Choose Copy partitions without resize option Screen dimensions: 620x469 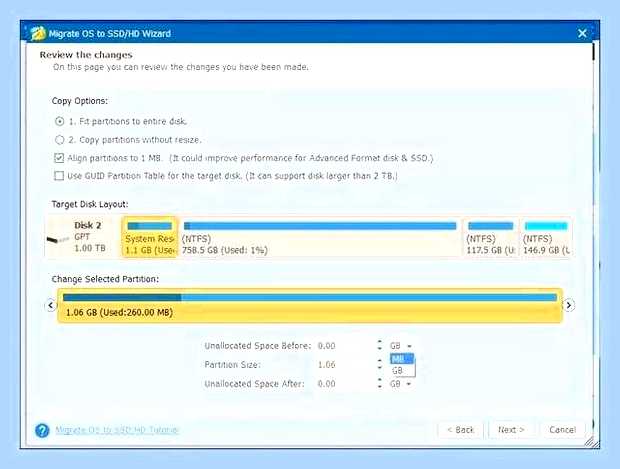pyautogui.click(x=59, y=140)
